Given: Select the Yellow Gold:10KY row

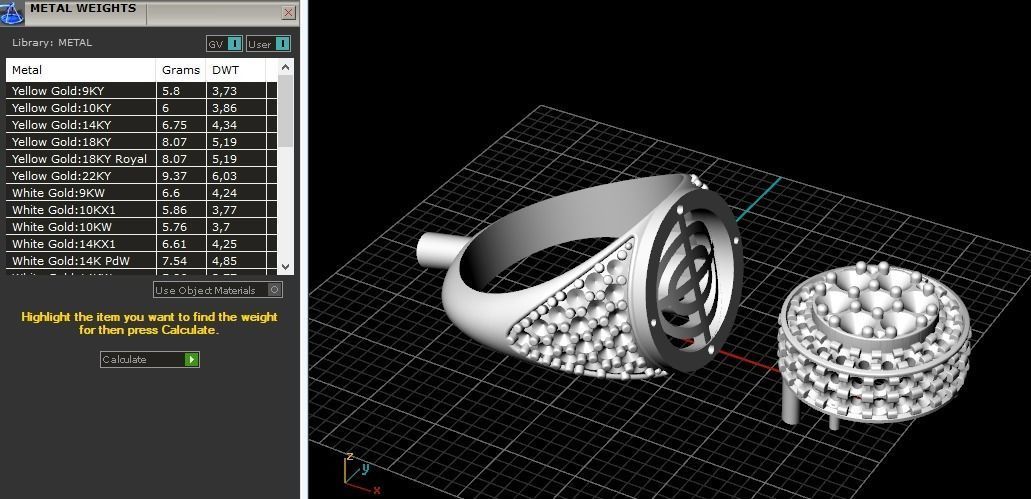Looking at the screenshot, I should coord(141,108).
